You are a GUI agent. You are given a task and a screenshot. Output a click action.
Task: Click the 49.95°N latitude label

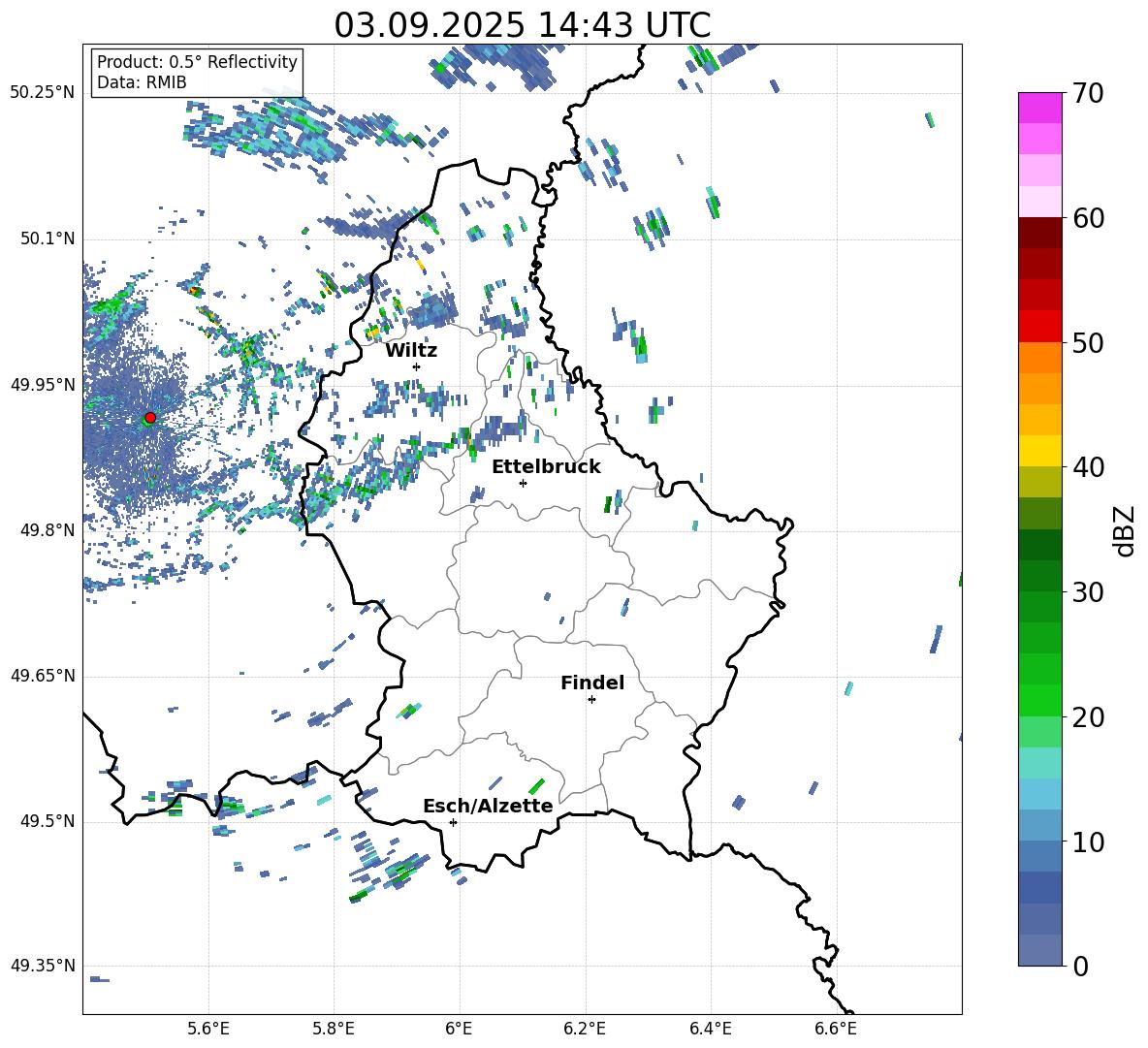click(x=43, y=385)
